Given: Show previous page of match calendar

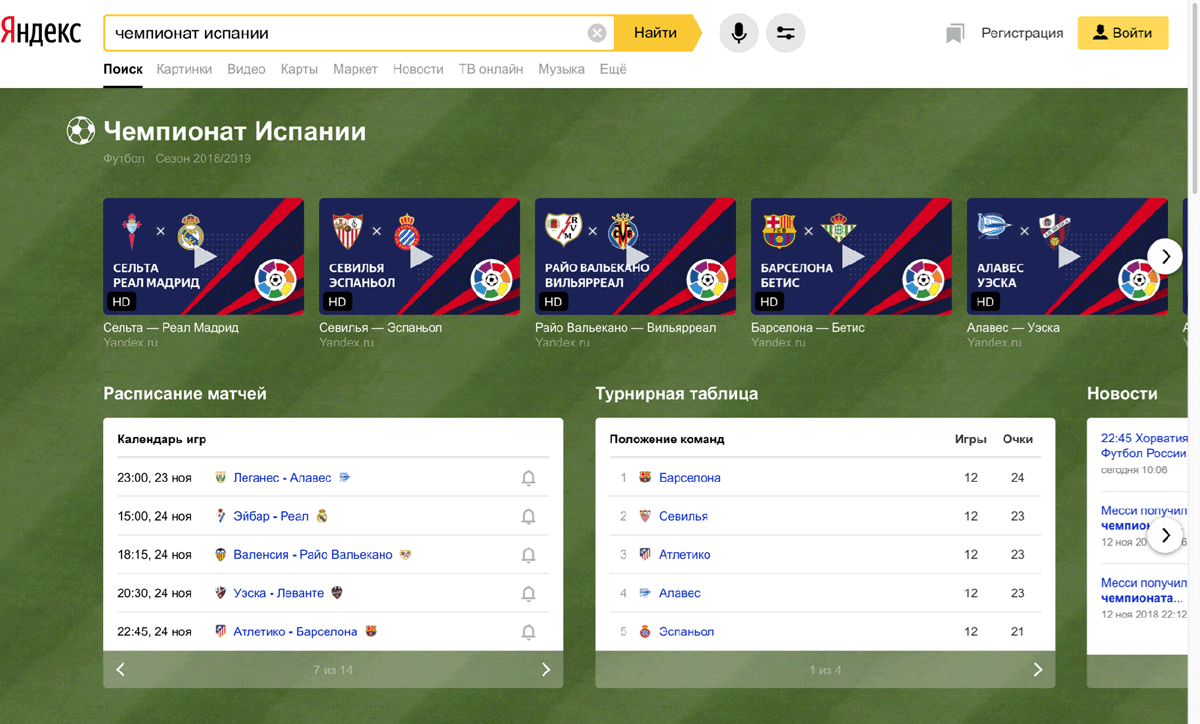Looking at the screenshot, I should coord(121,670).
